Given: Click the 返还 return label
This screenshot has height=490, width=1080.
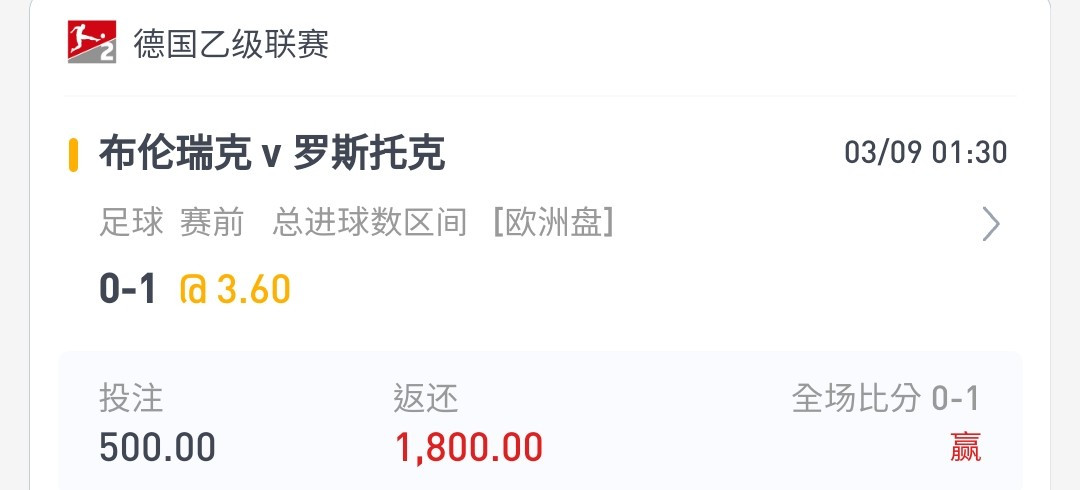Looking at the screenshot, I should point(426,398).
